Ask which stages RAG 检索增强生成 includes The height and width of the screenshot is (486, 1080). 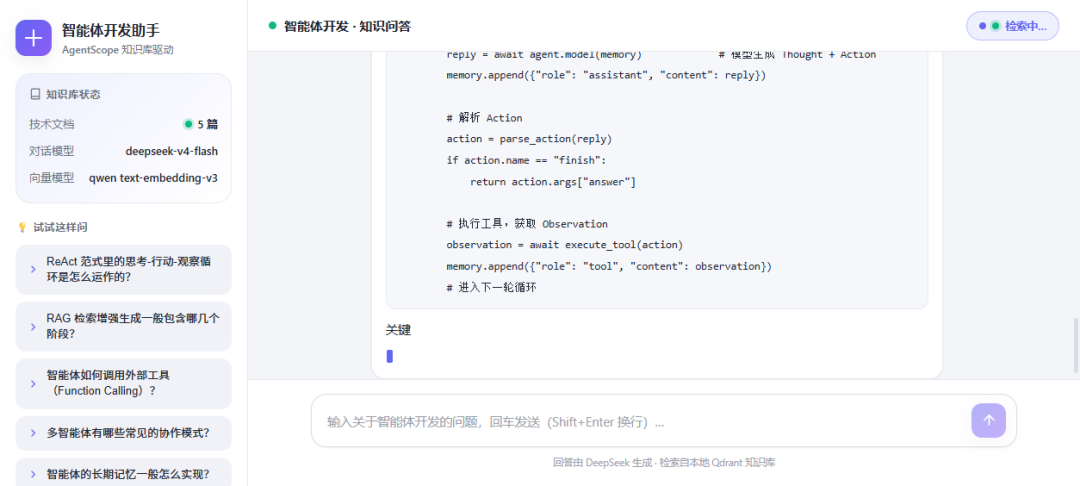[x=123, y=326]
